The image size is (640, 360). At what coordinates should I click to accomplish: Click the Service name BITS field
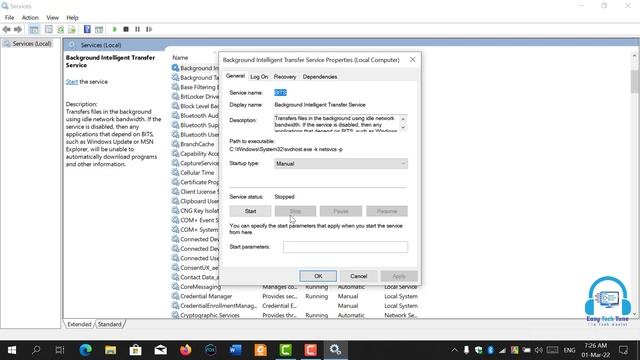pos(280,93)
